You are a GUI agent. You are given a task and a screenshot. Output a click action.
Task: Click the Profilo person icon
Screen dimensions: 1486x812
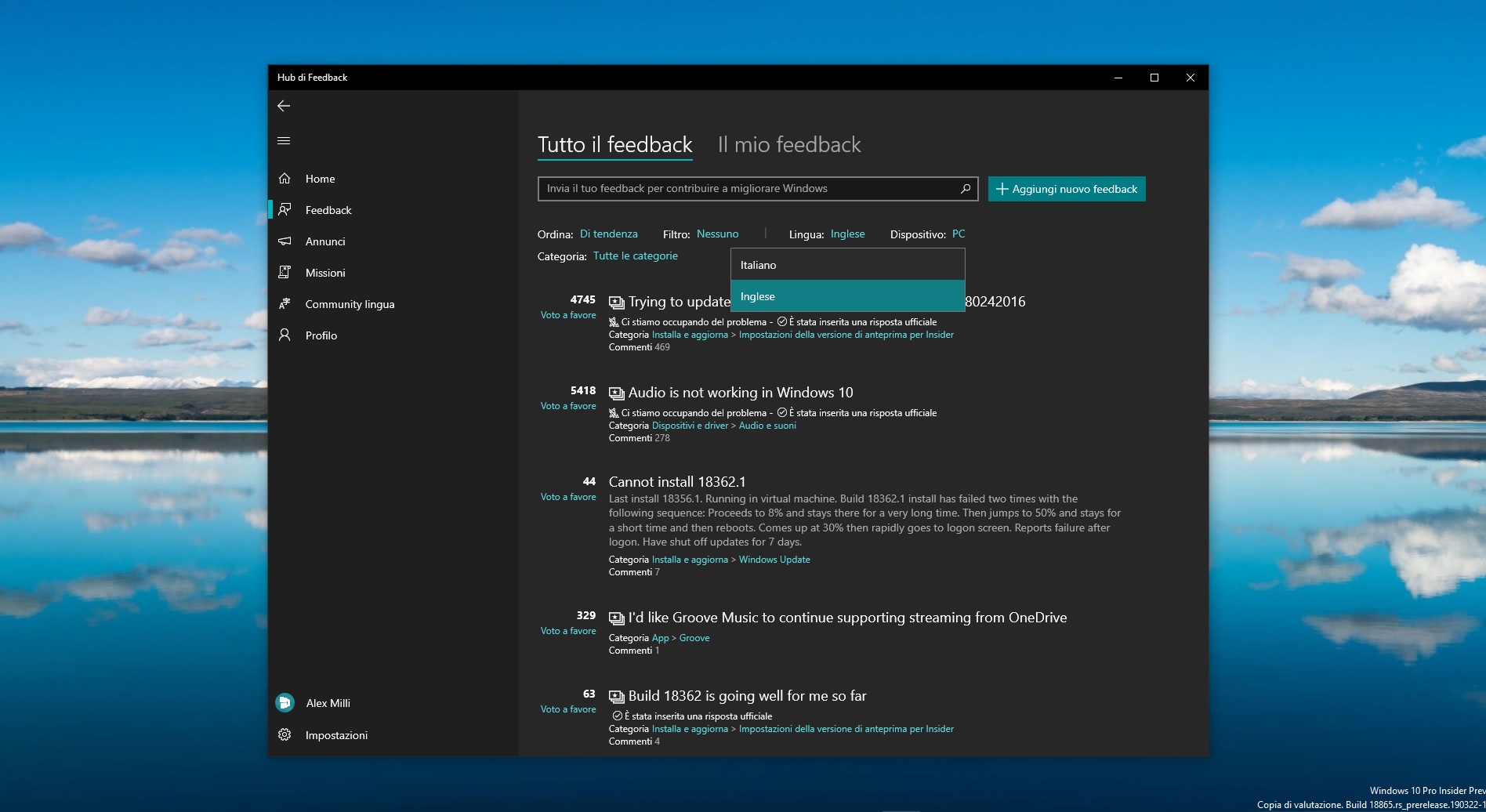tap(285, 335)
